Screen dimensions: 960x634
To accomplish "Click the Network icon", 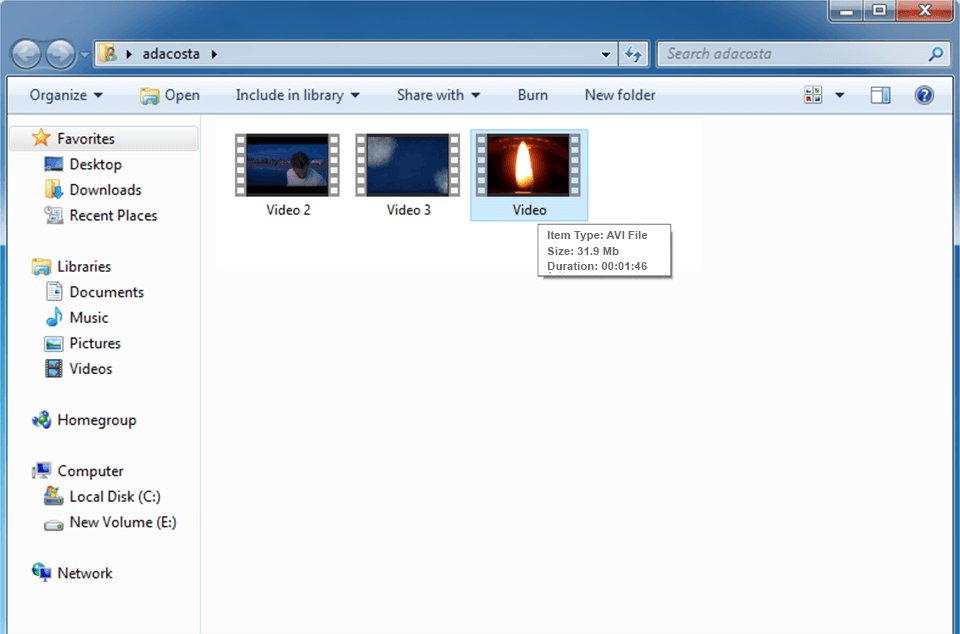I will (x=41, y=572).
